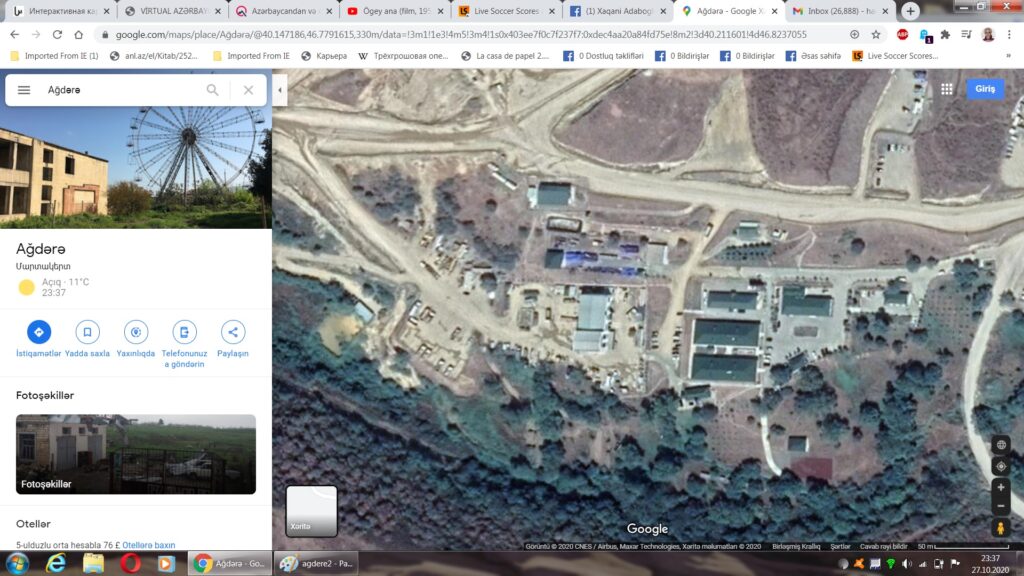
Task: Switch to Xəritə map layer view
Action: (x=311, y=511)
